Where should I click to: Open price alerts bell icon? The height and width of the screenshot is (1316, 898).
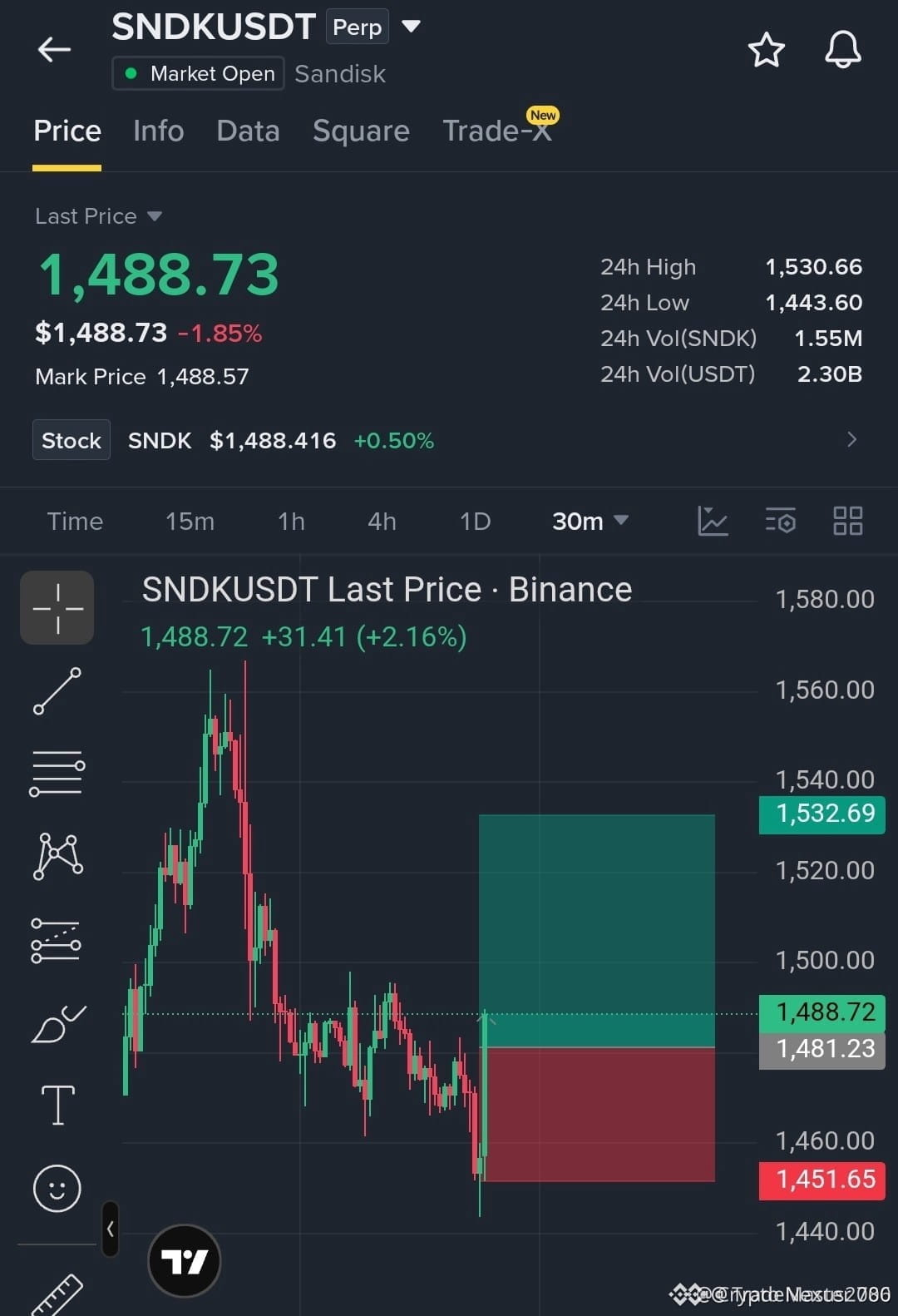[x=842, y=50]
